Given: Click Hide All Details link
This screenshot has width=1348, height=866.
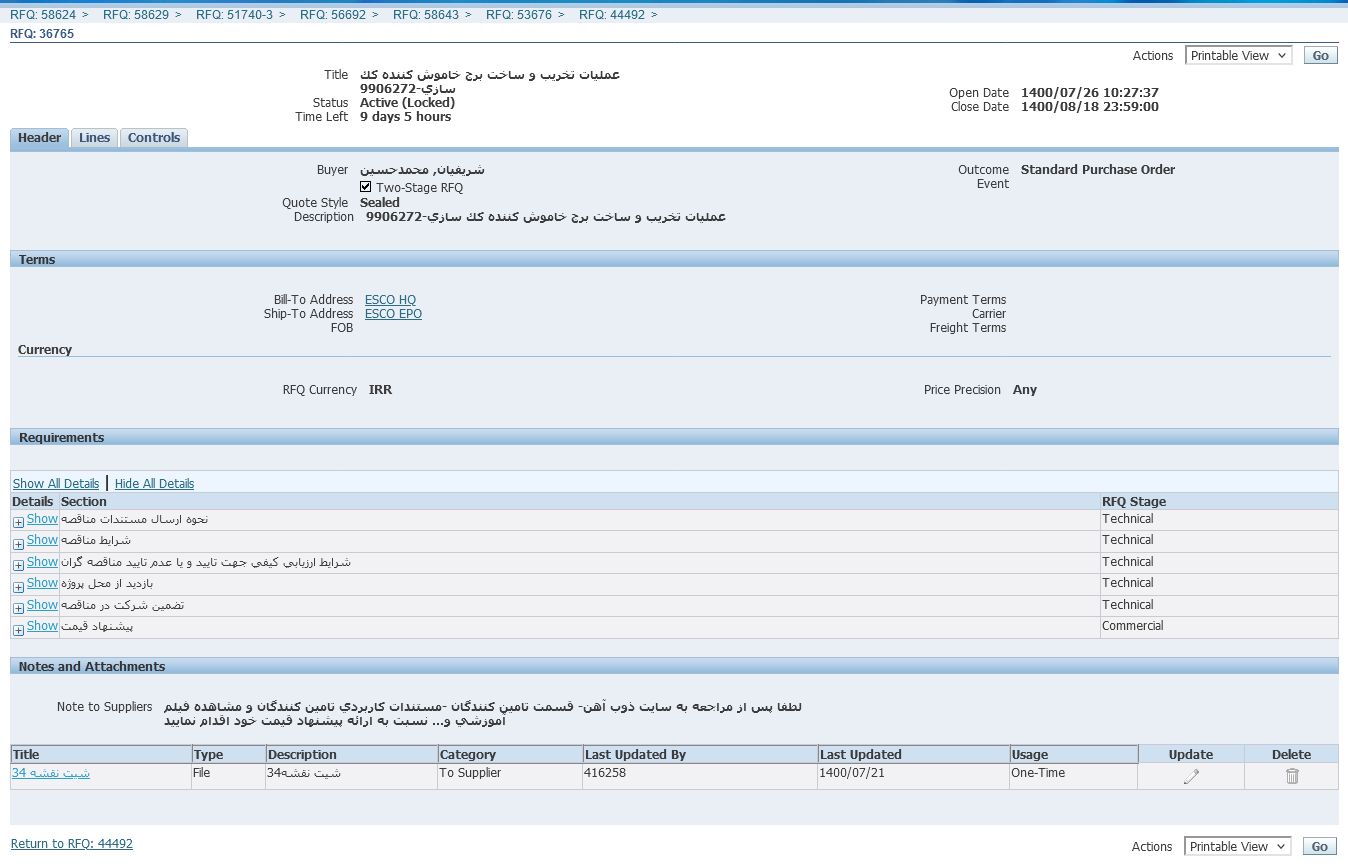Looking at the screenshot, I should click(x=154, y=484).
